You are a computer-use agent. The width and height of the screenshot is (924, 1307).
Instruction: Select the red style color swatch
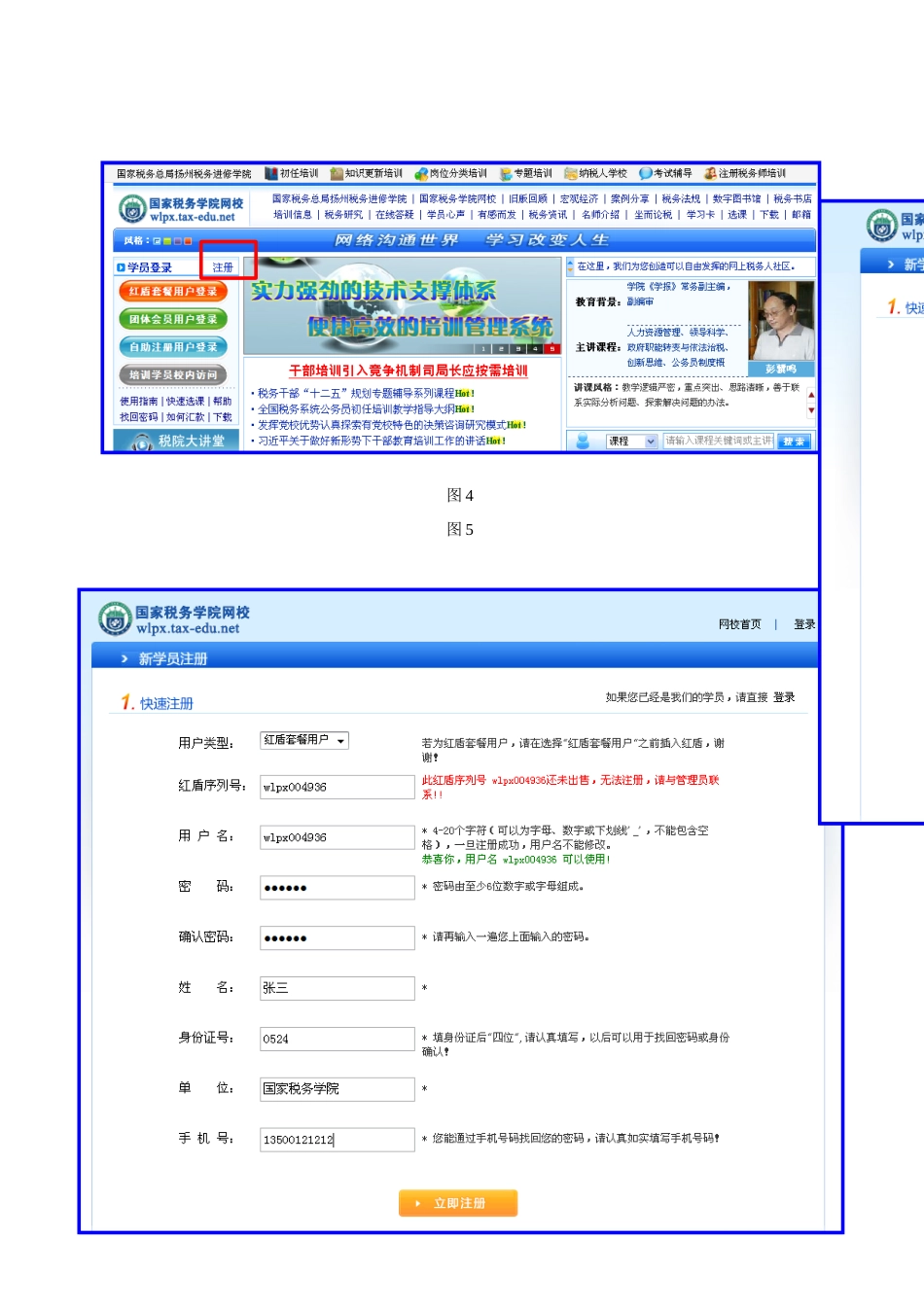(x=188, y=241)
